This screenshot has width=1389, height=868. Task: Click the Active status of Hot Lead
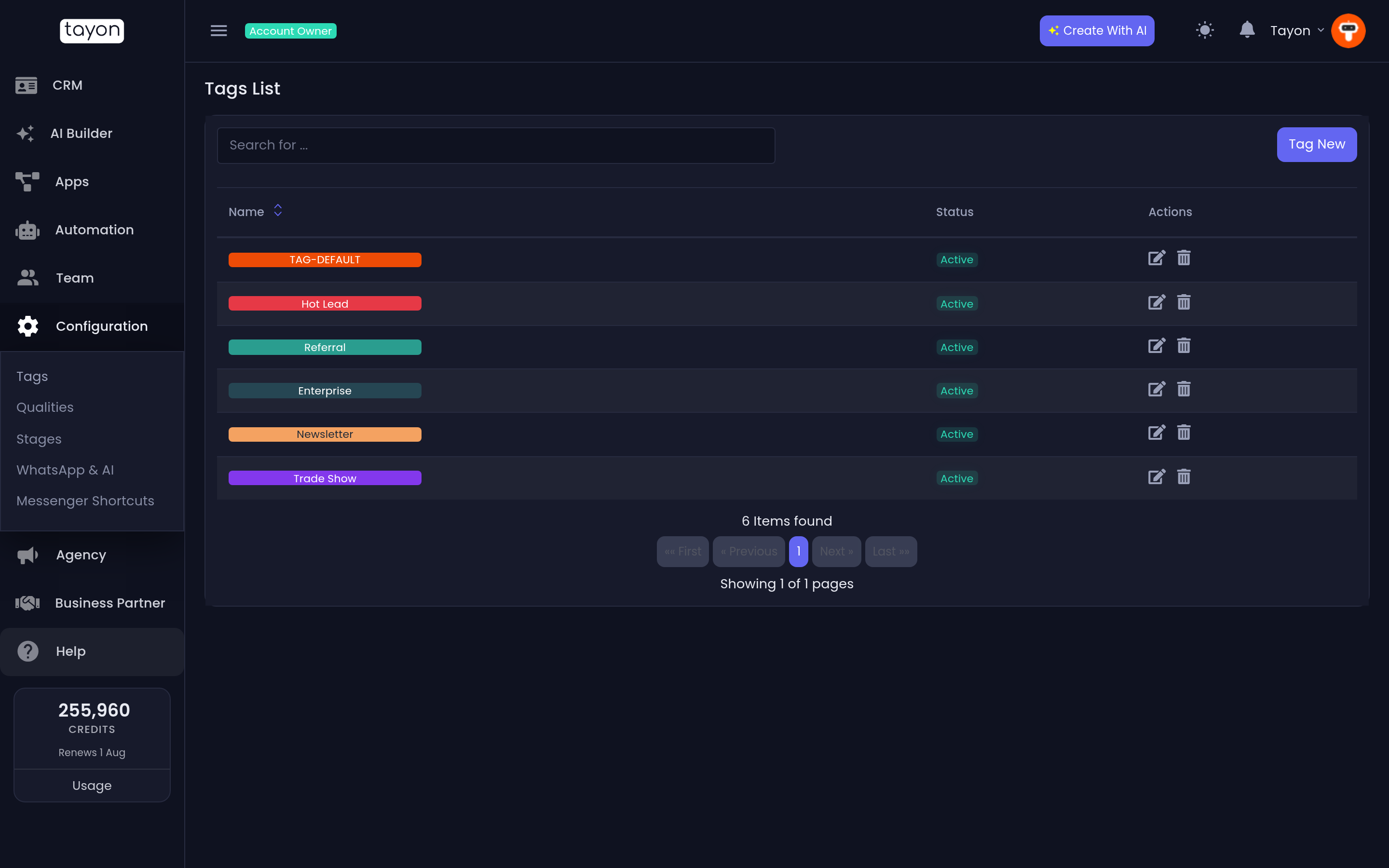coord(957,304)
